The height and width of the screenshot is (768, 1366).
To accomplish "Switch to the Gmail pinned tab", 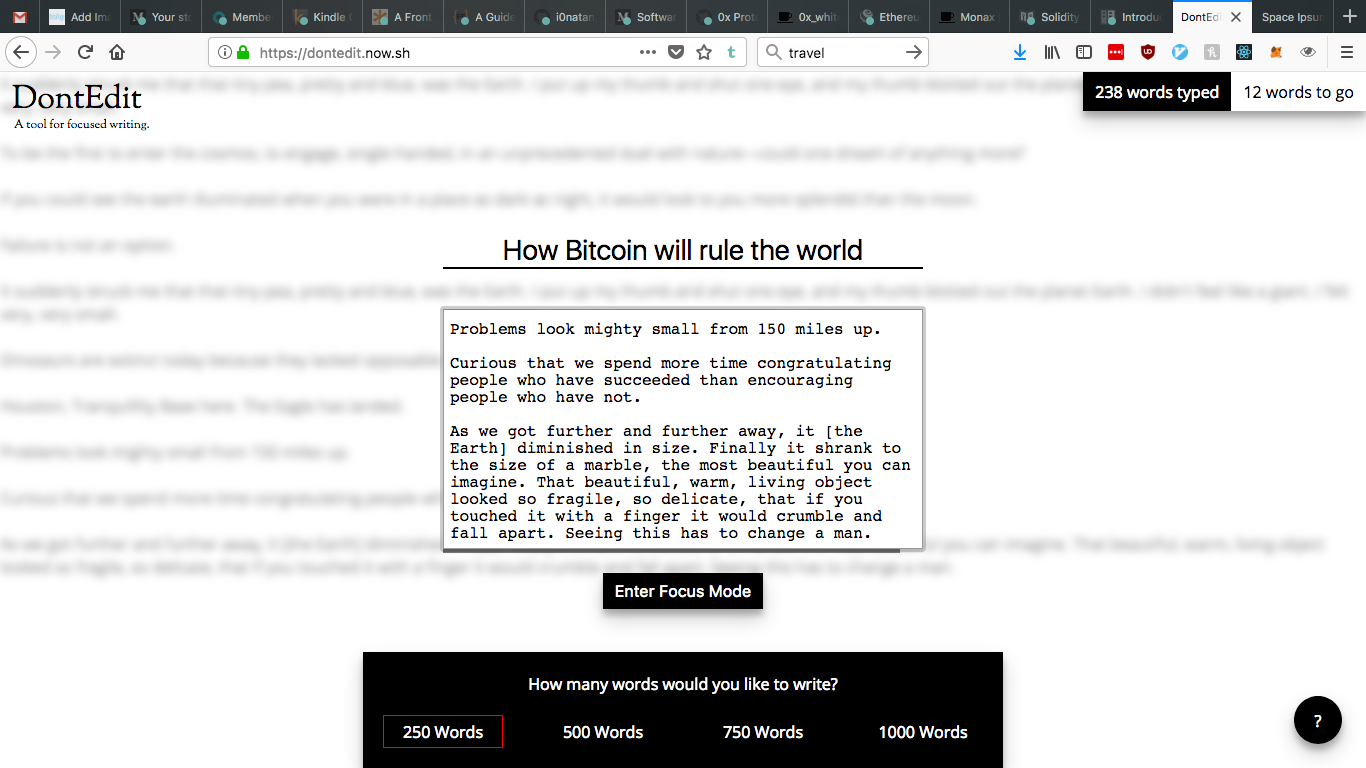I will (x=20, y=17).
